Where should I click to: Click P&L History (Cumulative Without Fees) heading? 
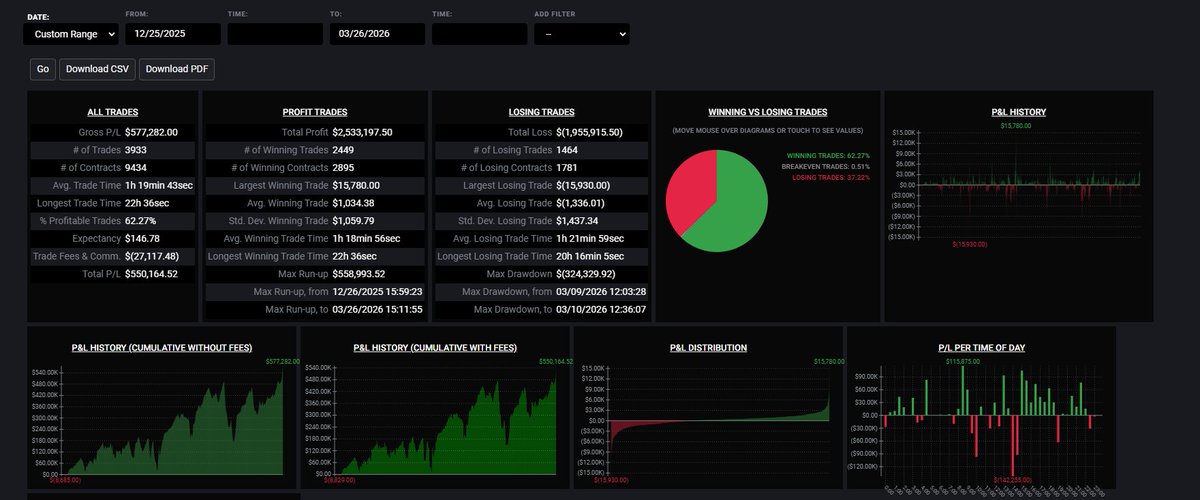pyautogui.click(x=162, y=348)
